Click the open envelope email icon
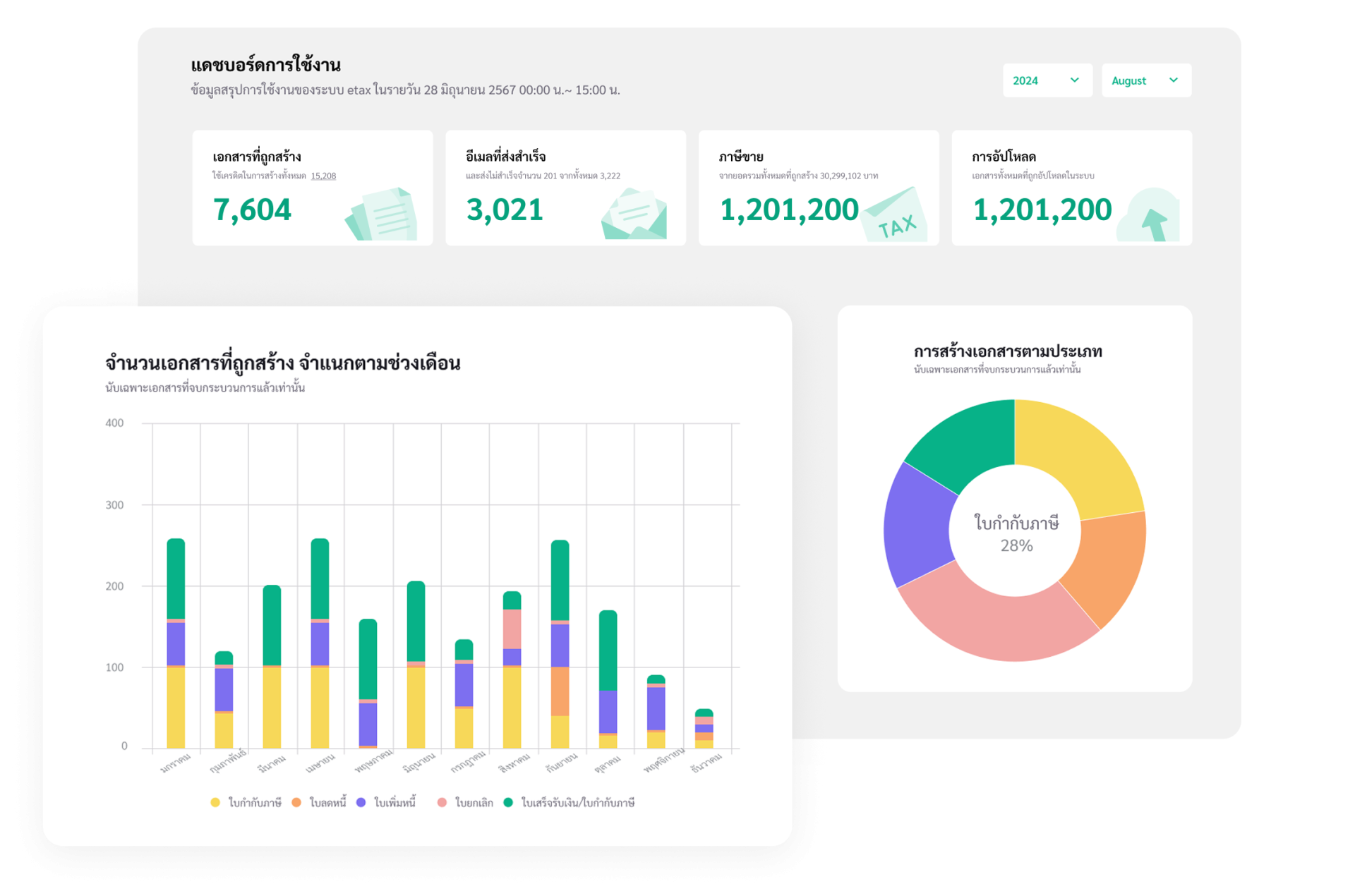Viewport: 1355px width, 896px height. click(634, 214)
